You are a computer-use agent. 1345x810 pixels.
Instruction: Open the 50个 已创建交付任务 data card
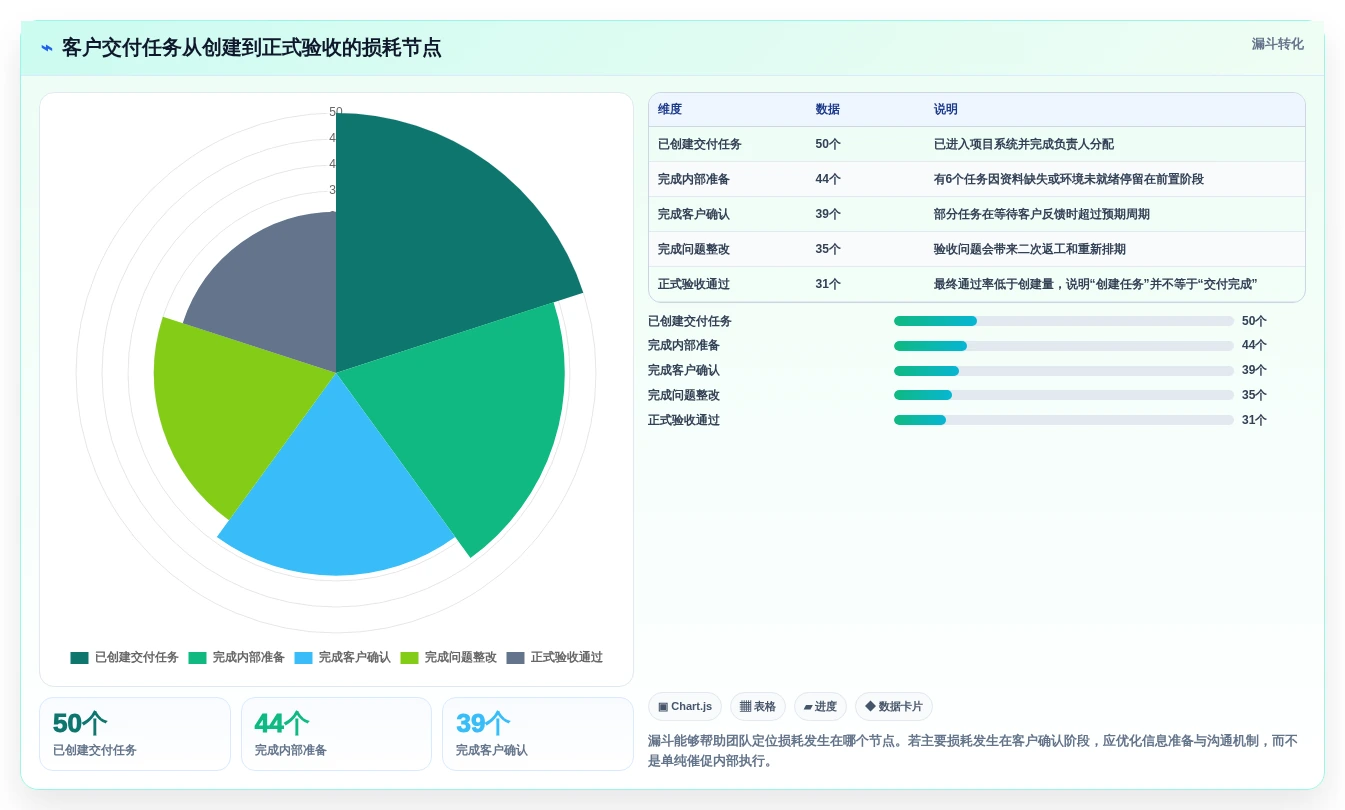pyautogui.click(x=135, y=734)
